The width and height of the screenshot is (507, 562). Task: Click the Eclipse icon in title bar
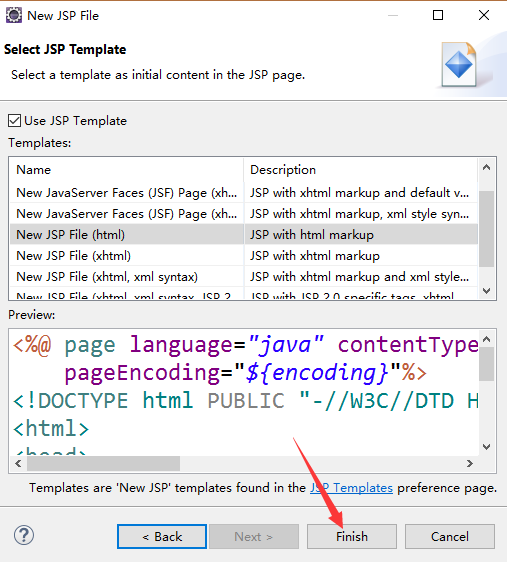pyautogui.click(x=14, y=15)
